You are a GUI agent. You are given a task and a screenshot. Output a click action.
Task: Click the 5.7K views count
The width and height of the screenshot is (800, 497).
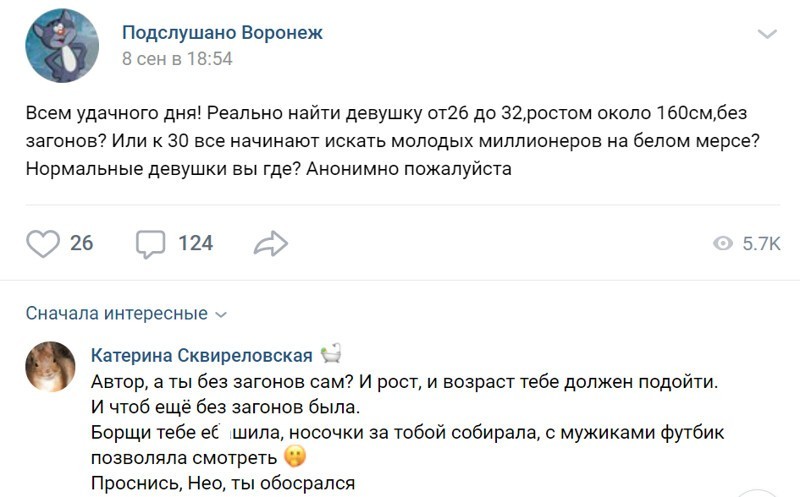(761, 244)
